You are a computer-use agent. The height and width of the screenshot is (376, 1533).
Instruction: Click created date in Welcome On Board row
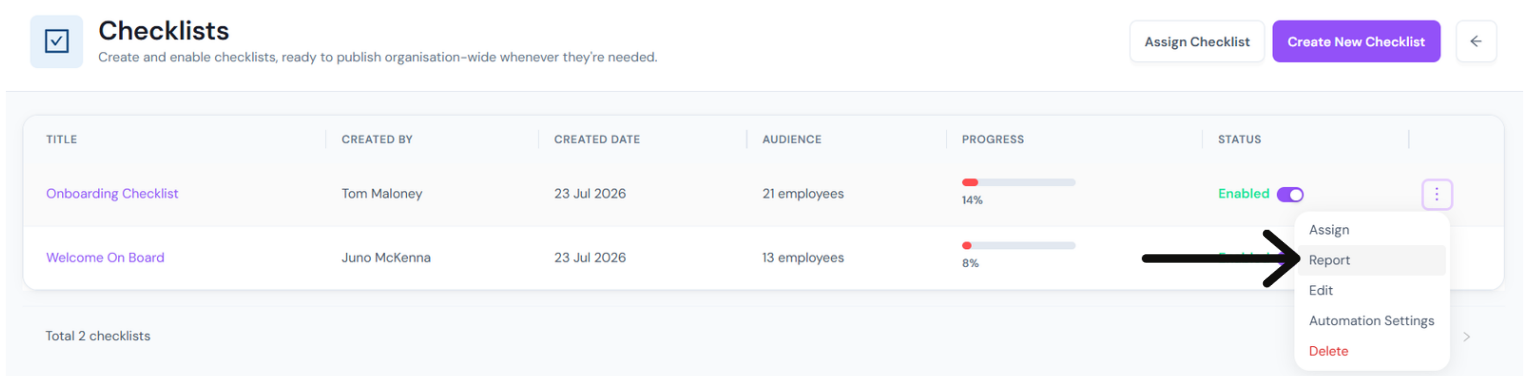590,258
